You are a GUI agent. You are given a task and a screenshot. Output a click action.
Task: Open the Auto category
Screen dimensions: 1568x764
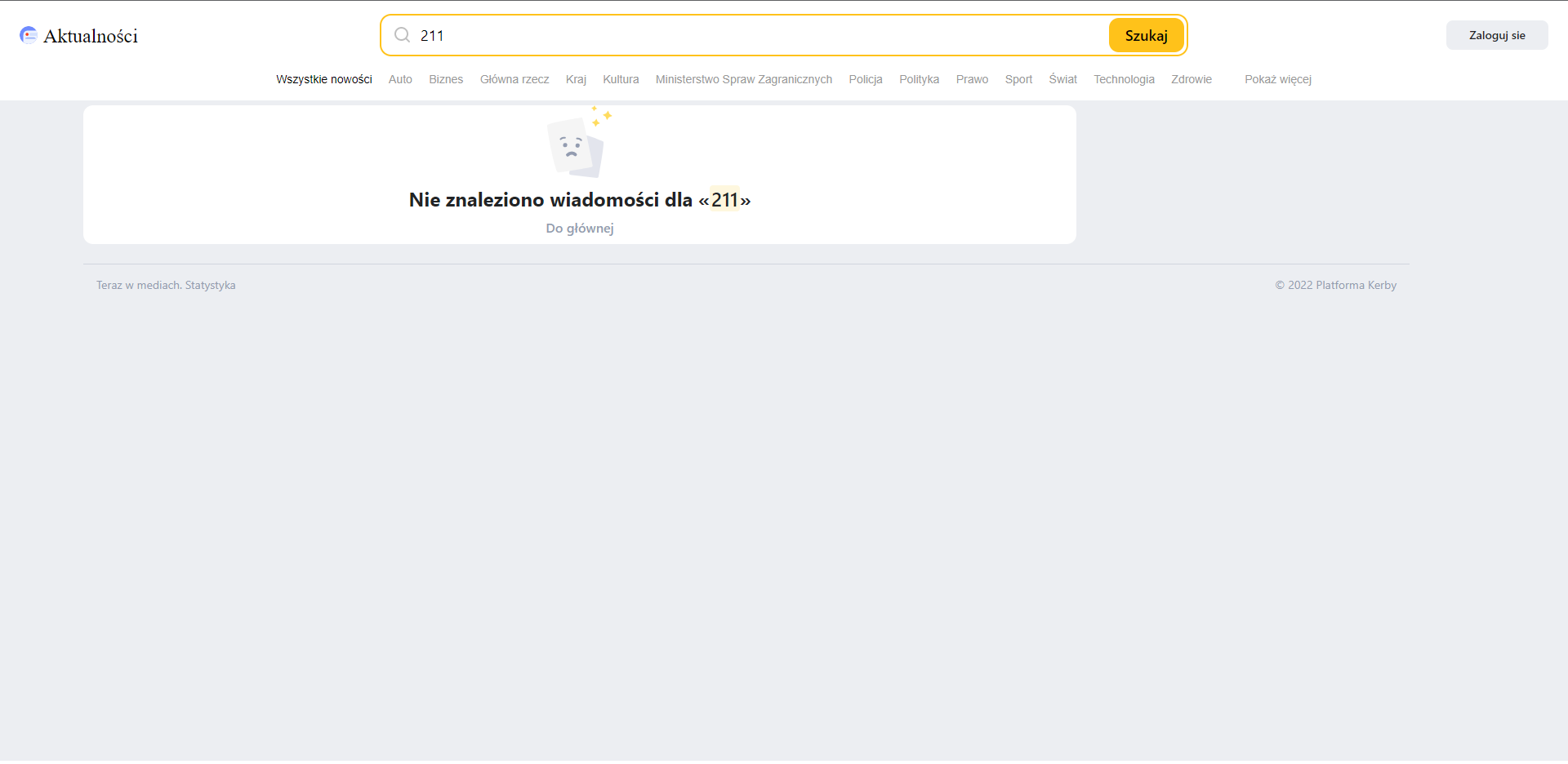(x=400, y=79)
